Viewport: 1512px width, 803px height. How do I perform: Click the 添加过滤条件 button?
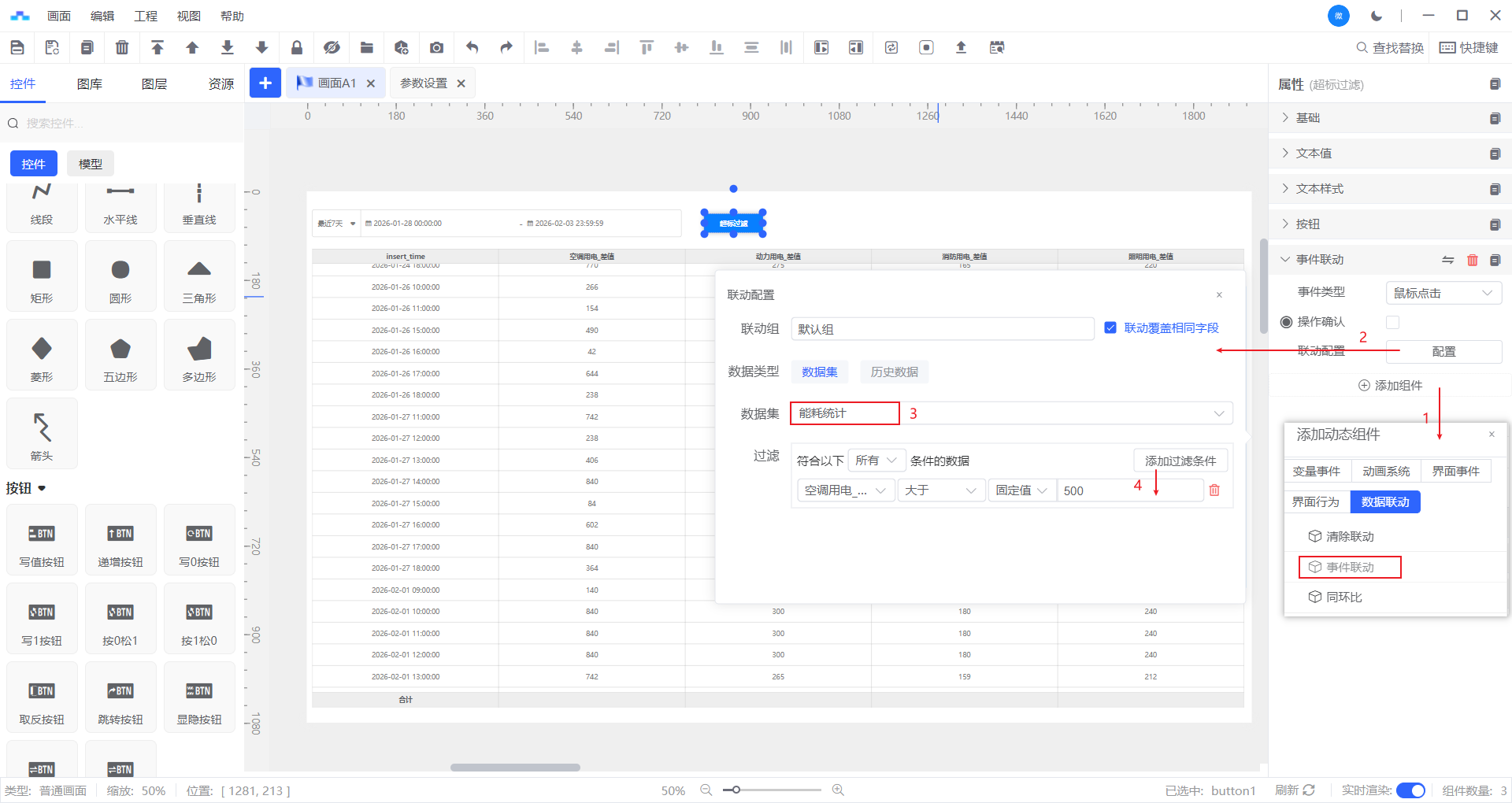(x=1180, y=461)
